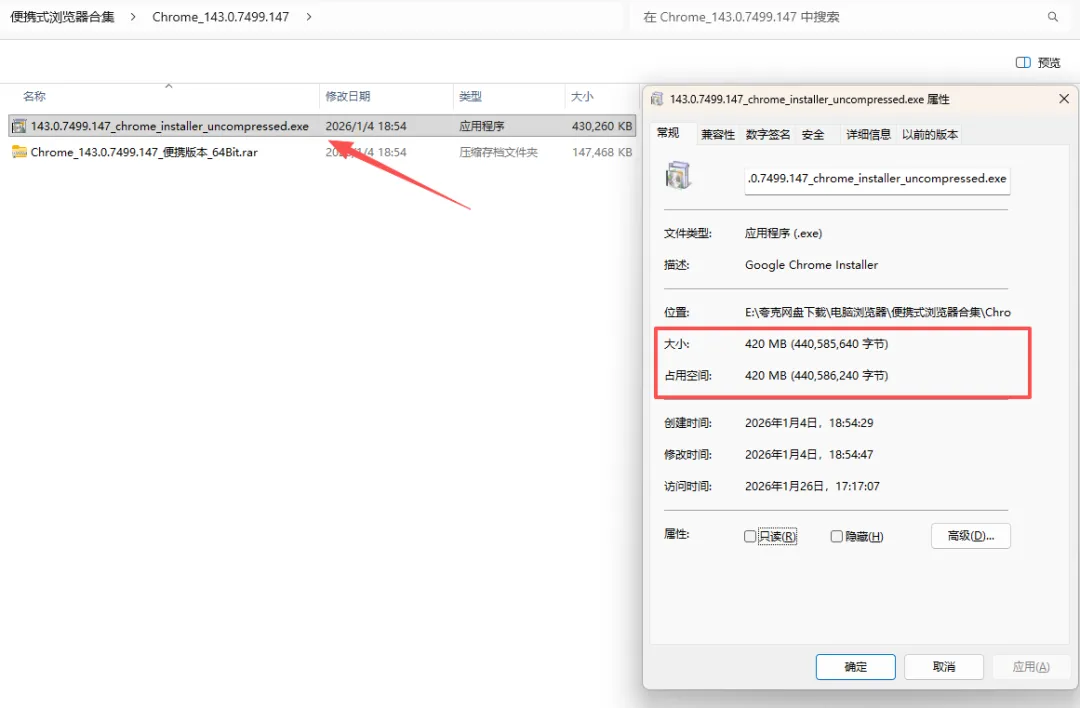Switch to the 常规 tab
Viewport: 1080px width, 708px height.
[x=668, y=133]
